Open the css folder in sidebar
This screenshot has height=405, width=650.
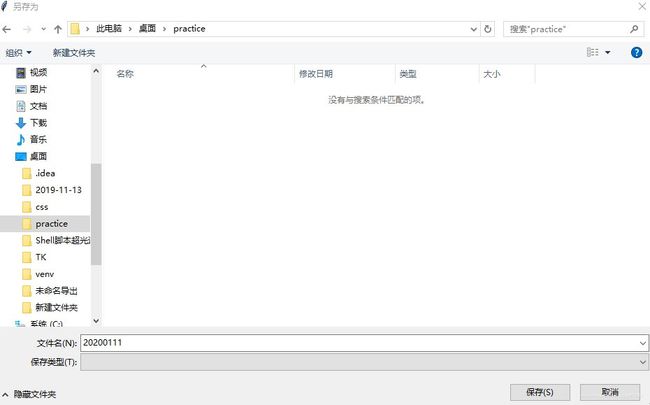click(x=41, y=207)
